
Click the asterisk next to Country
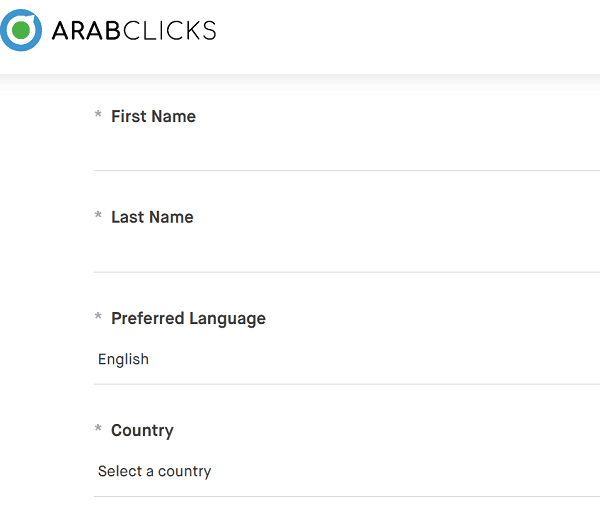coord(98,428)
